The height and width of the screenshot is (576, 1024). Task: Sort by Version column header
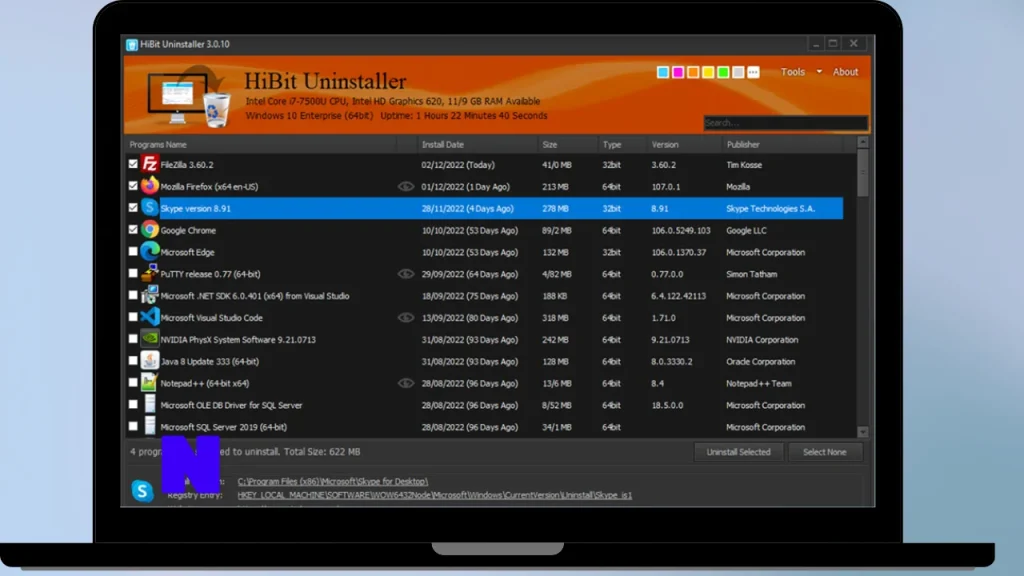(665, 144)
